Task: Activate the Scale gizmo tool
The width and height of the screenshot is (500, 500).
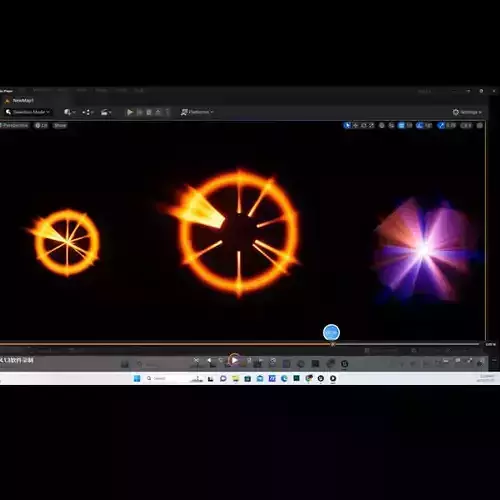Action: [371, 125]
